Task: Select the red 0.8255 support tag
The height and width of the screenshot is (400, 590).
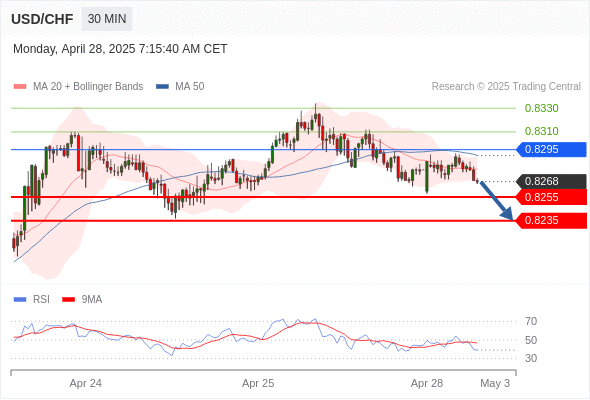Action: (551, 197)
